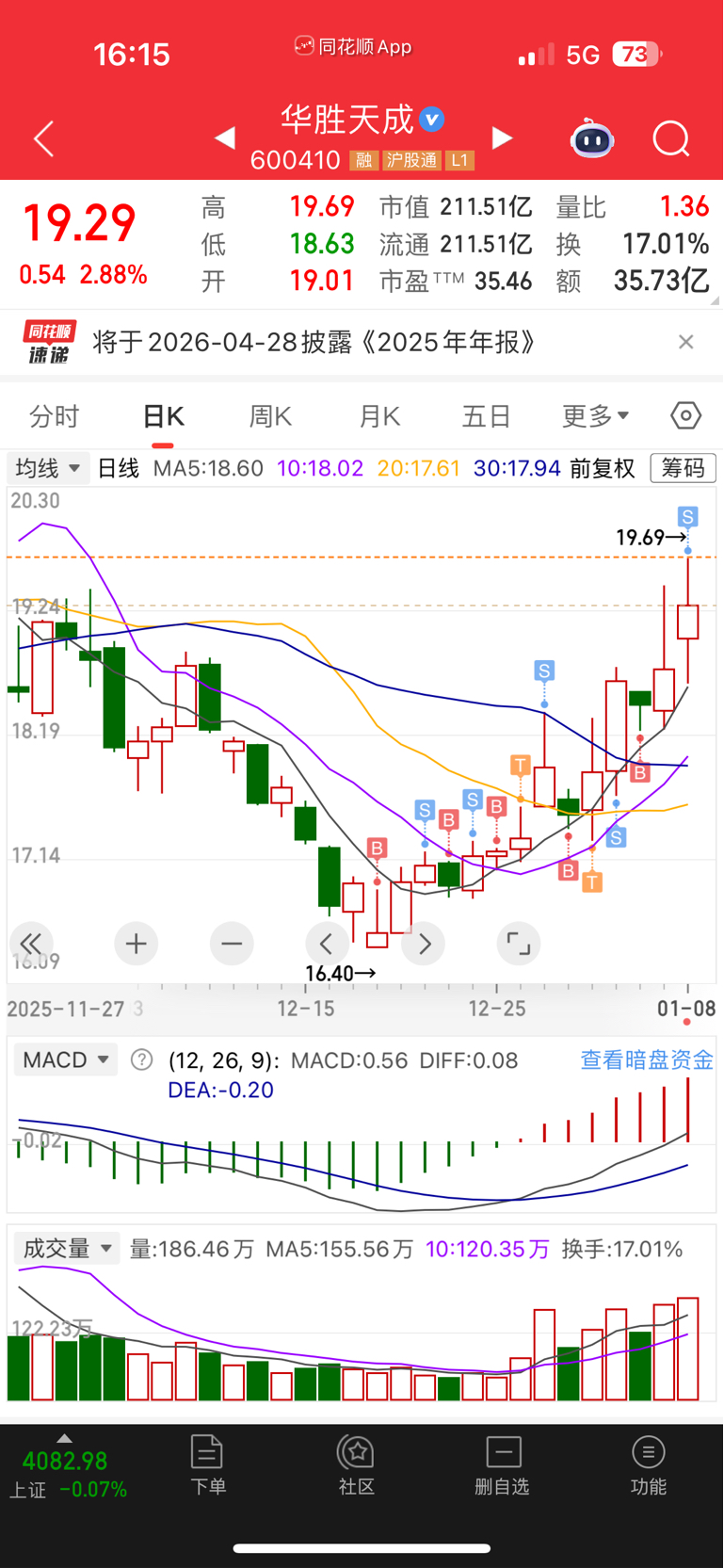Tap the latest 01-08 candlestick
724x1568 pixels.
click(x=688, y=622)
